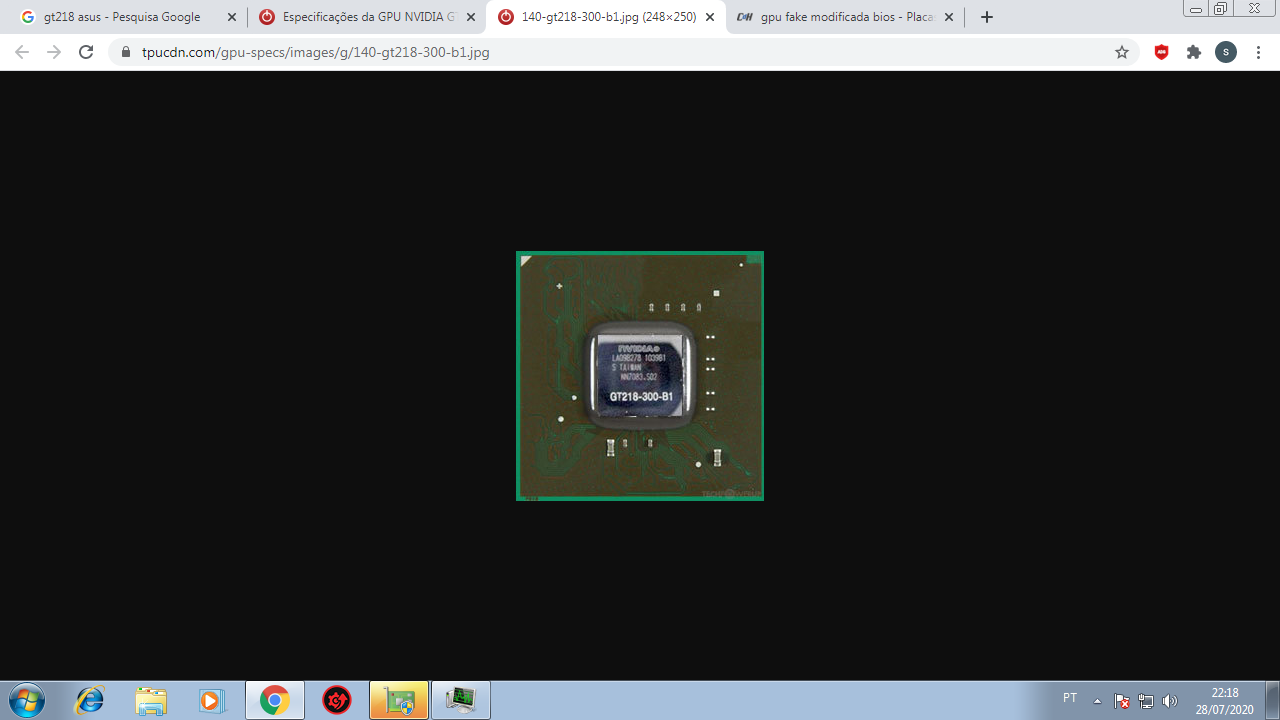1280x720 pixels.
Task: Switch to the gpu fake modificada bios tab
Action: (844, 17)
